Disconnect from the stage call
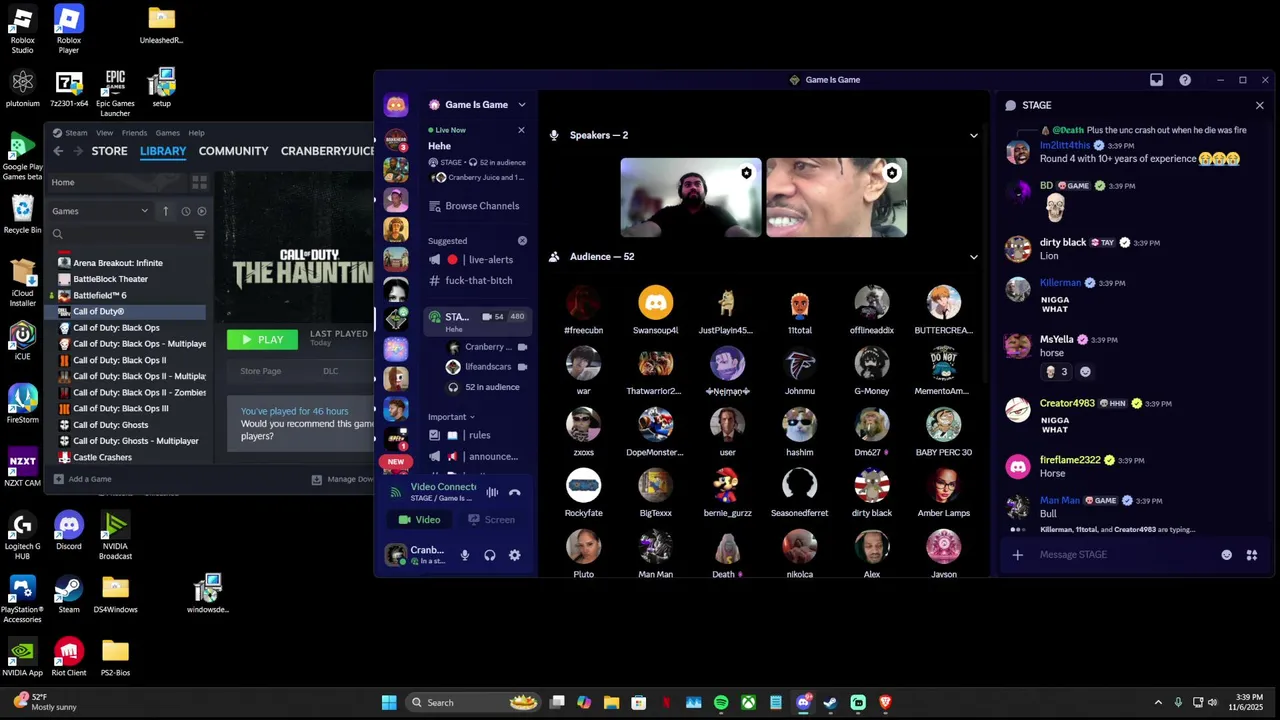 [515, 492]
